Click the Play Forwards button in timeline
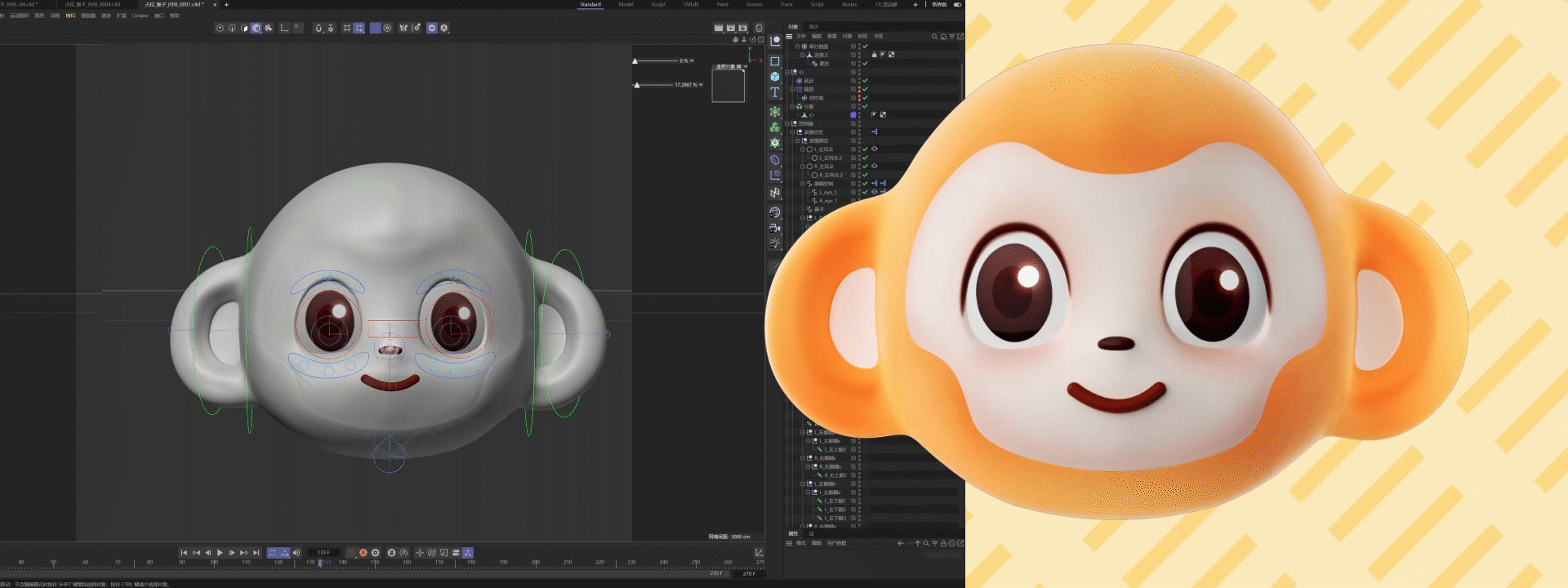The height and width of the screenshot is (588, 1568). point(220,553)
